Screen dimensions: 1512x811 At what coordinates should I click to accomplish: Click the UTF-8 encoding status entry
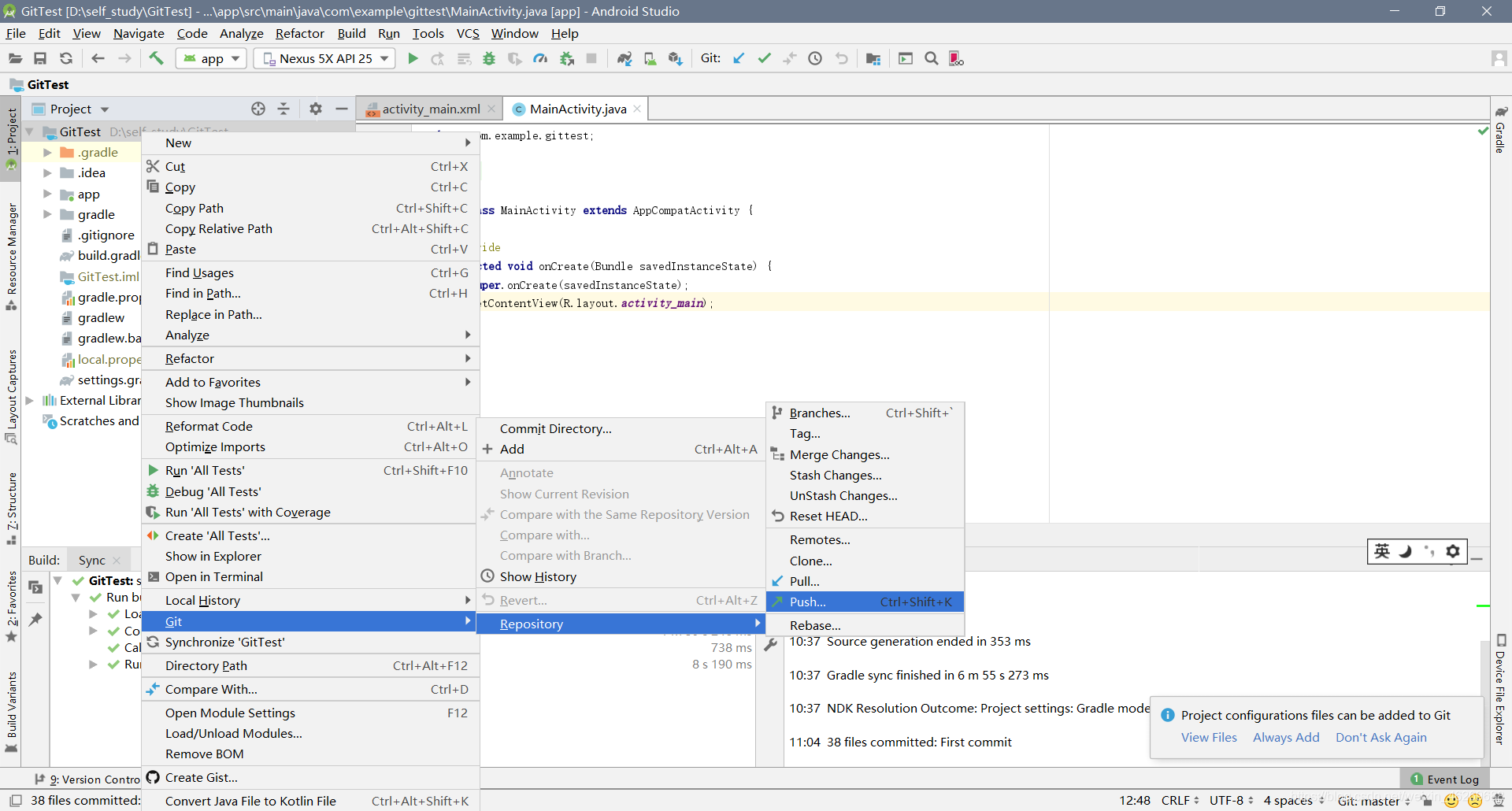[1232, 801]
